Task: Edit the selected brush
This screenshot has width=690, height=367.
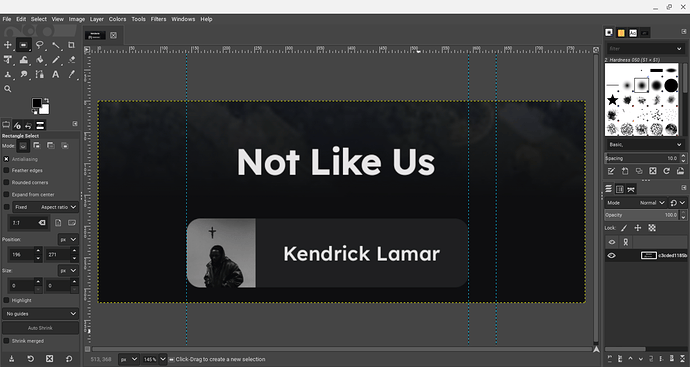Action: click(611, 171)
